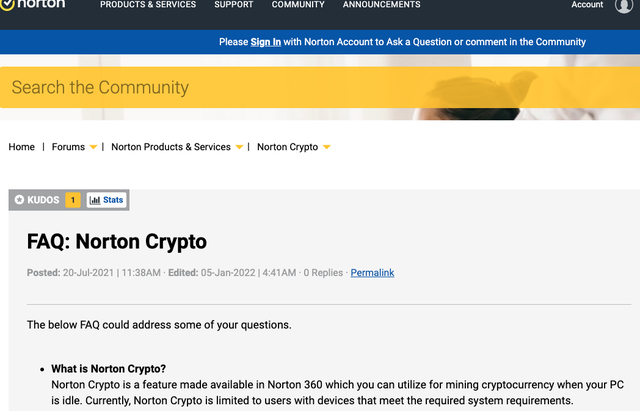Expand the Norton Crypto breadcrumb dropdown arrow
The width and height of the screenshot is (640, 411).
click(326, 148)
